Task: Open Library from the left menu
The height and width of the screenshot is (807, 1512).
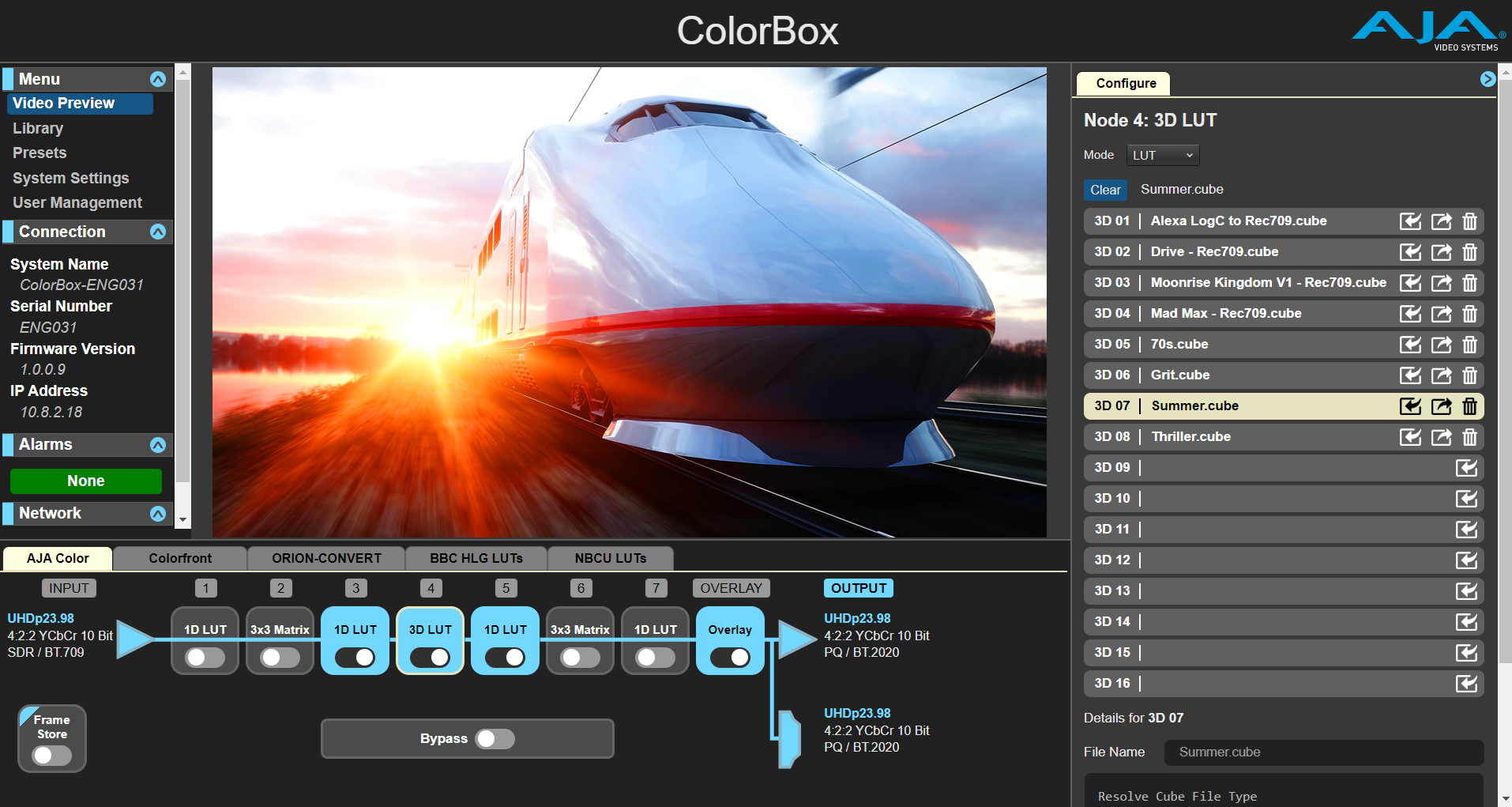Action: click(38, 128)
